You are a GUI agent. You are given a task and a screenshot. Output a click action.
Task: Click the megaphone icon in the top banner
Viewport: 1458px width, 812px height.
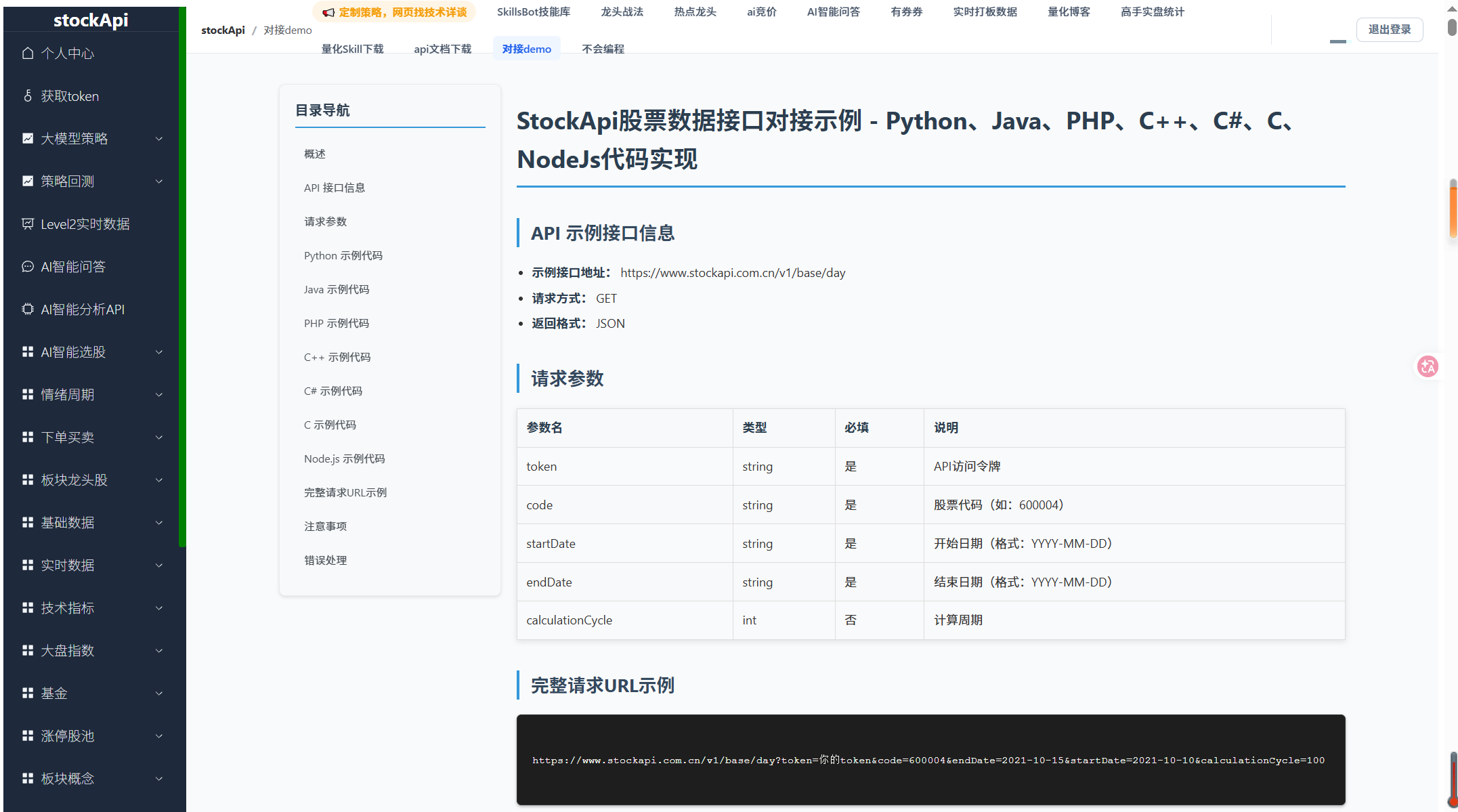pos(328,12)
